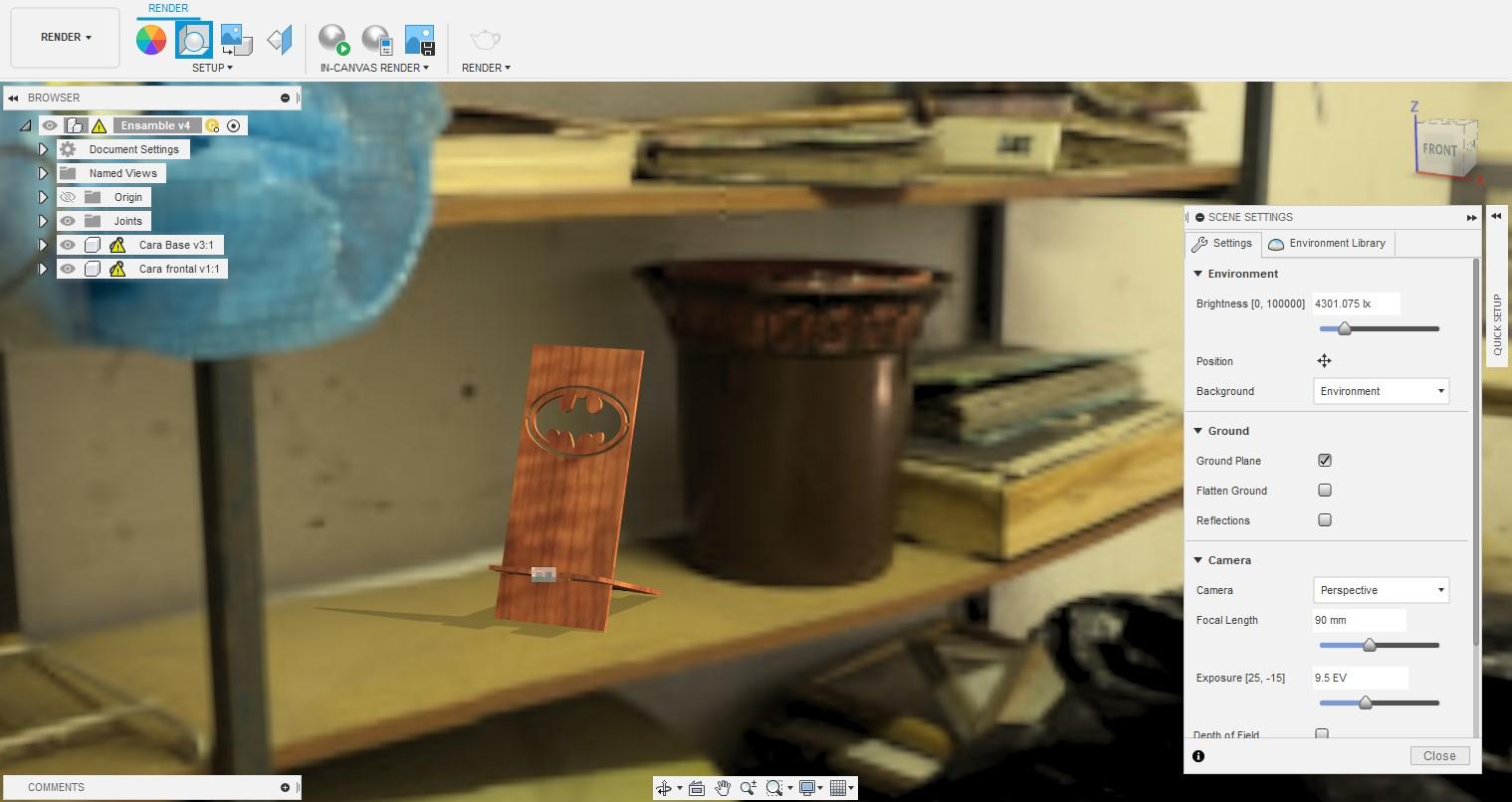This screenshot has width=1512, height=802.
Task: Open the Texture Map Controls tool
Action: (x=235, y=40)
